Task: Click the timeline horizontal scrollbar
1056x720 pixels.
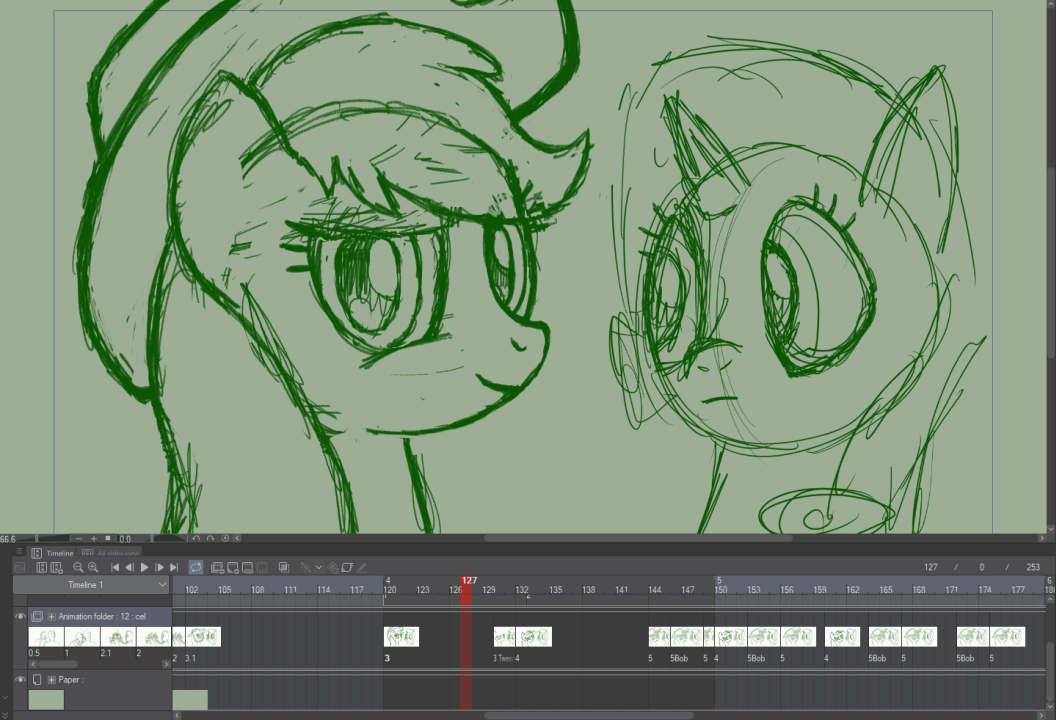Action: pos(589,715)
